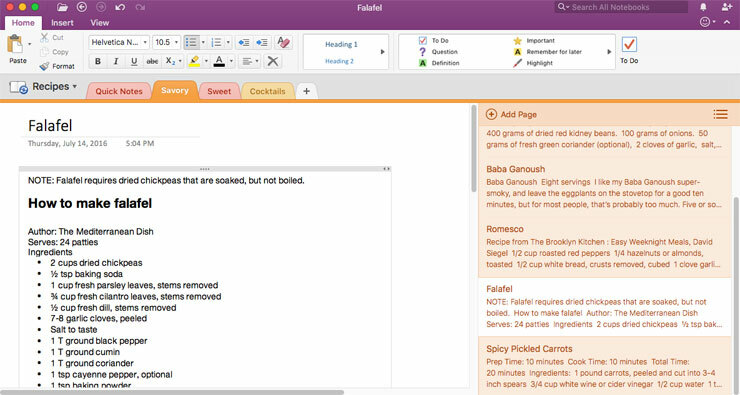This screenshot has height=395, width=740.
Task: Toggle the bulleted list
Action: coord(191,42)
